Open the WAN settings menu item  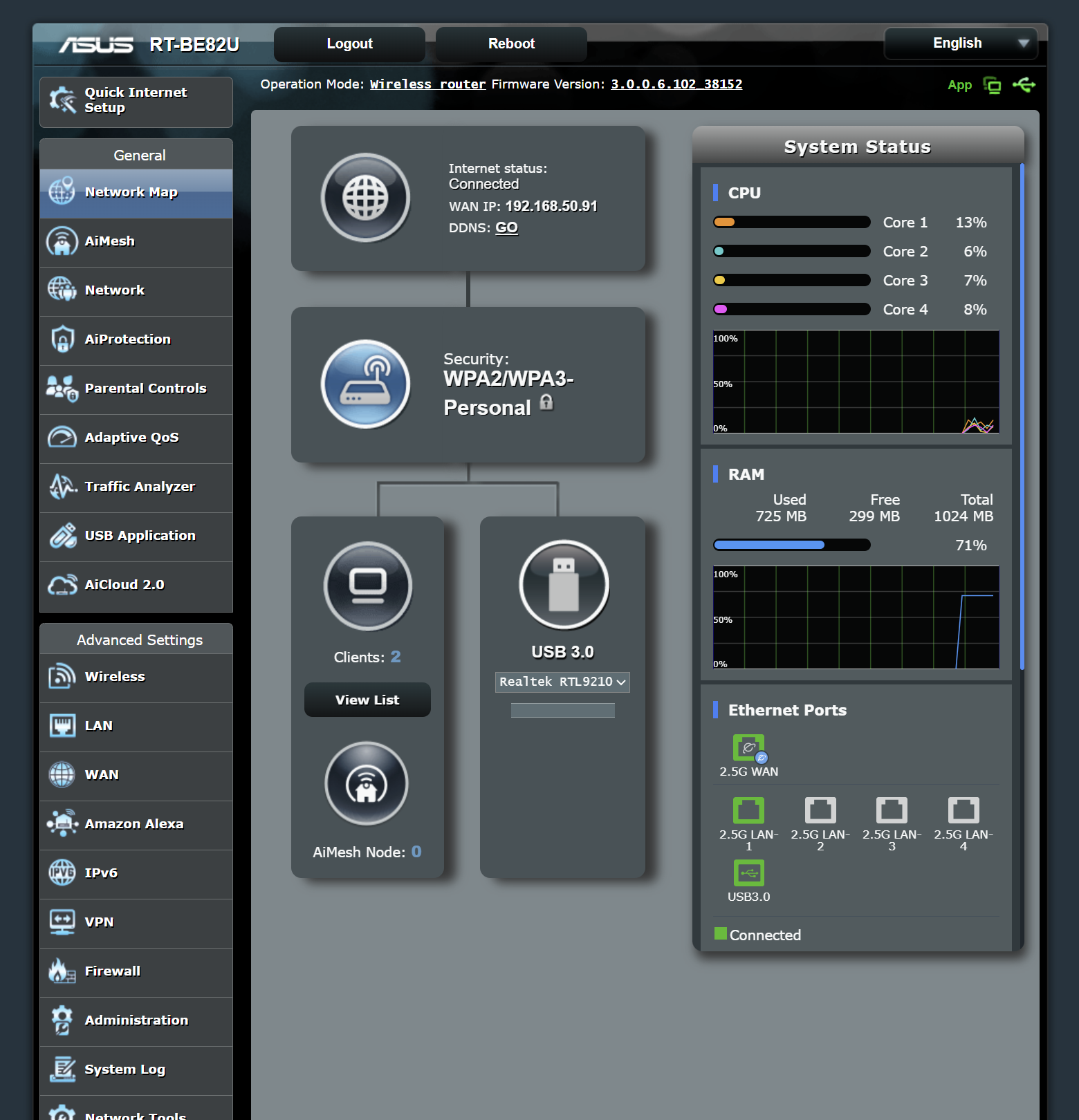pyautogui.click(x=136, y=776)
